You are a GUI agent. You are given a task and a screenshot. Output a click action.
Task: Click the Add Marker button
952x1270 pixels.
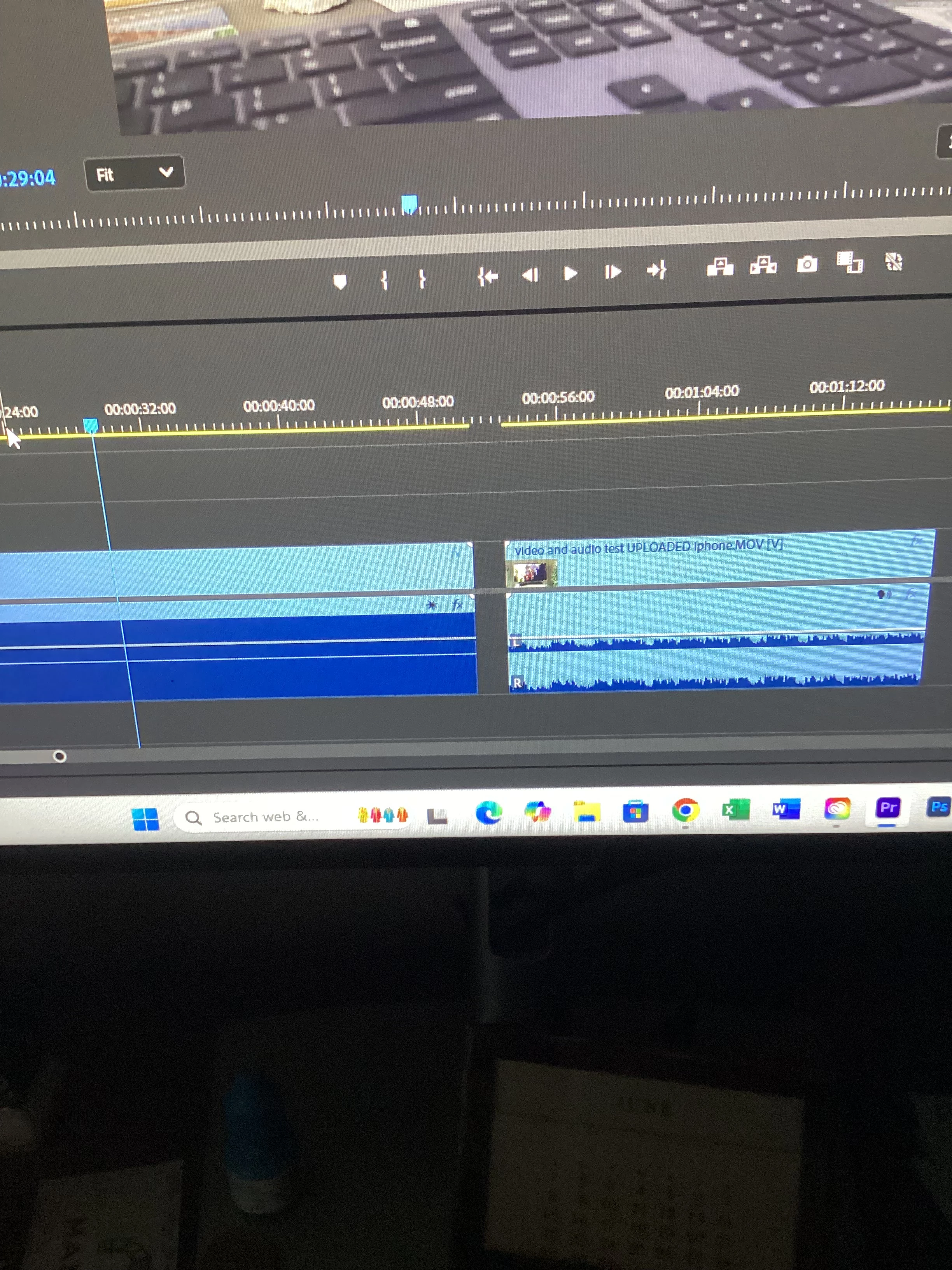[340, 282]
